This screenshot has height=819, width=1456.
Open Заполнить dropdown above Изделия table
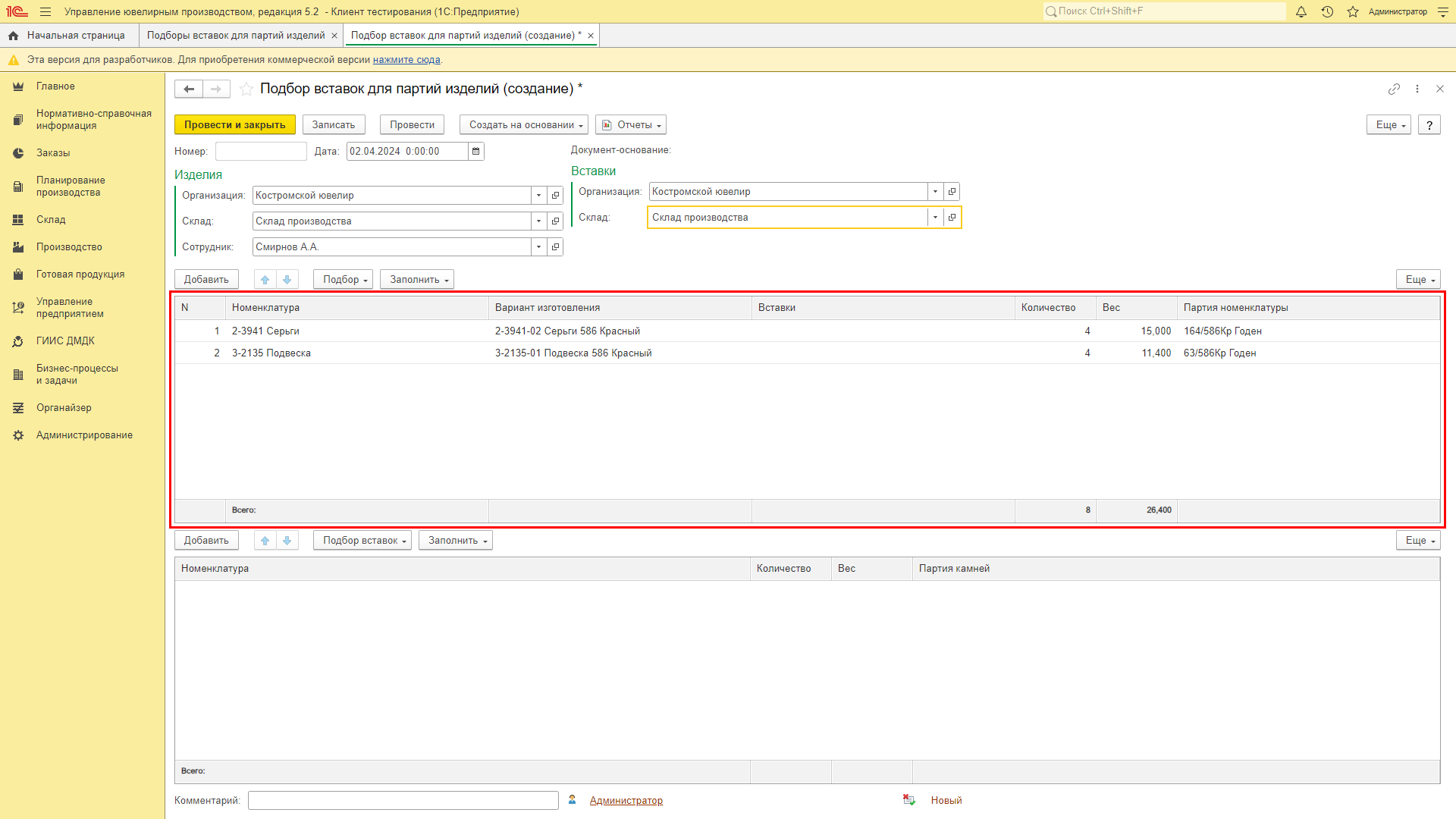click(x=417, y=279)
